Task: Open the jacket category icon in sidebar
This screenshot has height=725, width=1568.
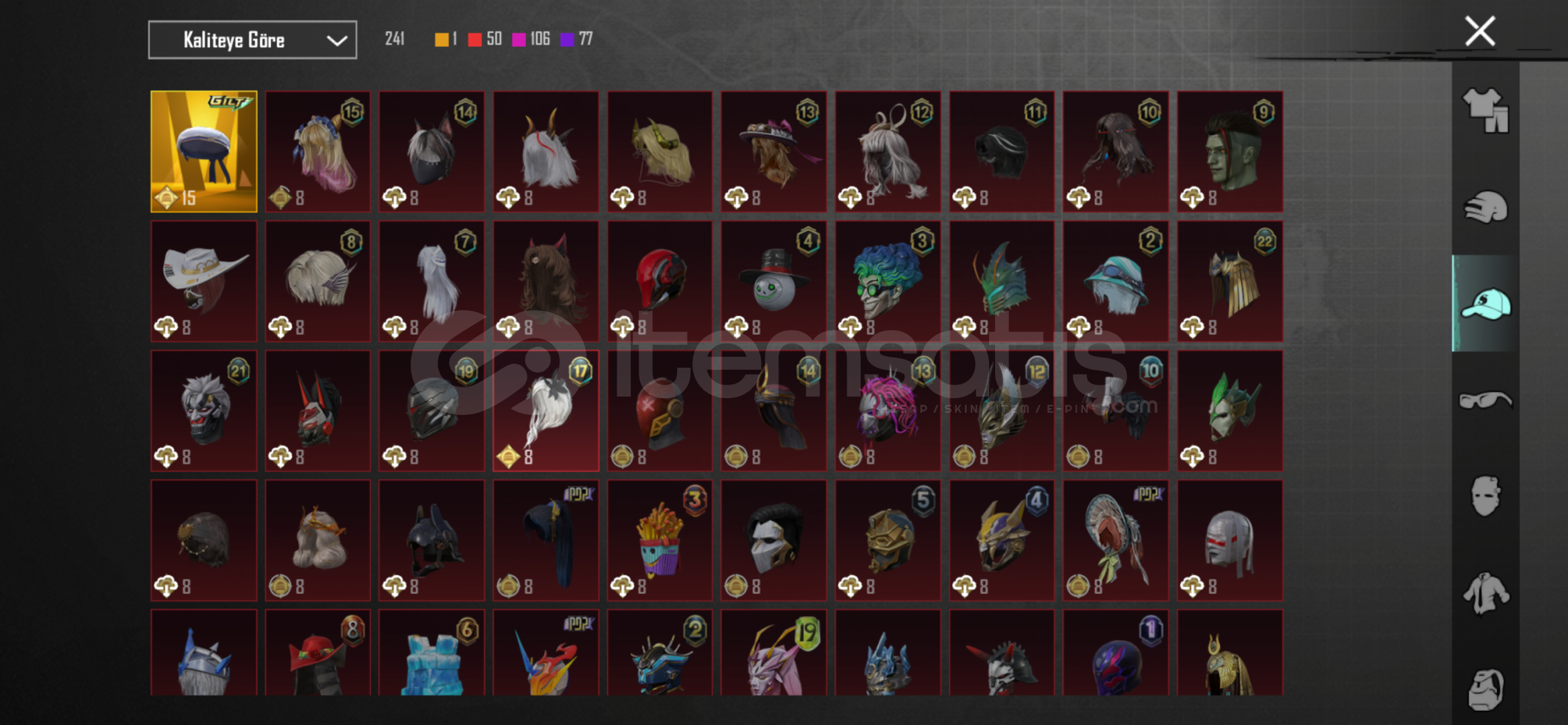Action: [x=1485, y=593]
